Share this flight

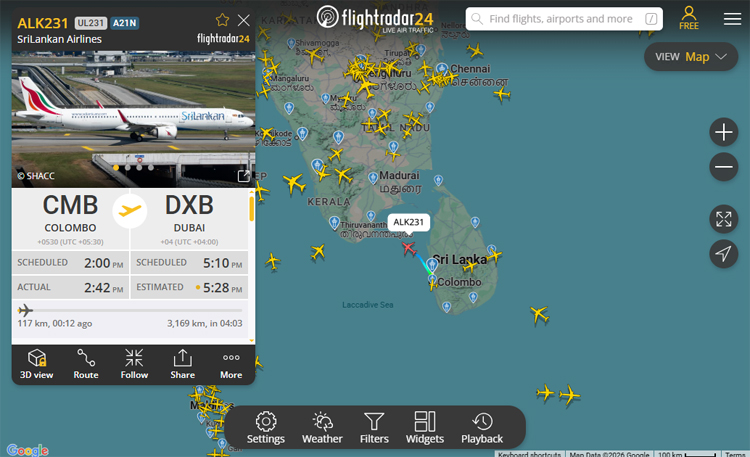(183, 364)
